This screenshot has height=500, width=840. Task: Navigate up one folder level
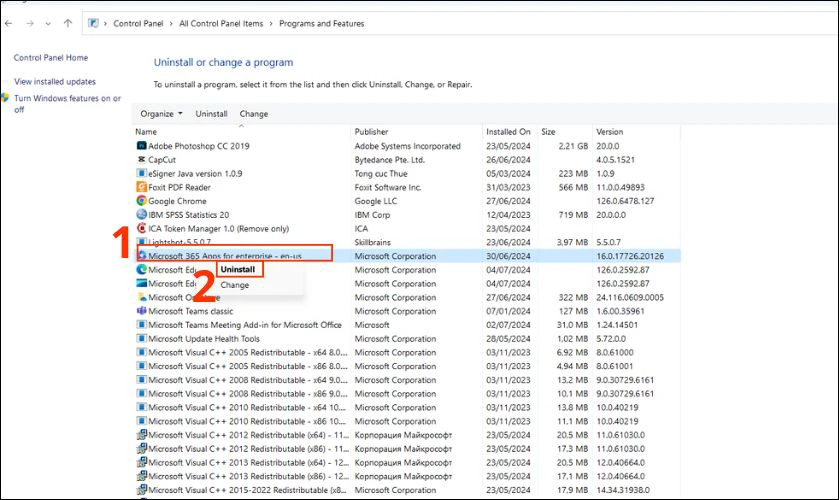67,23
